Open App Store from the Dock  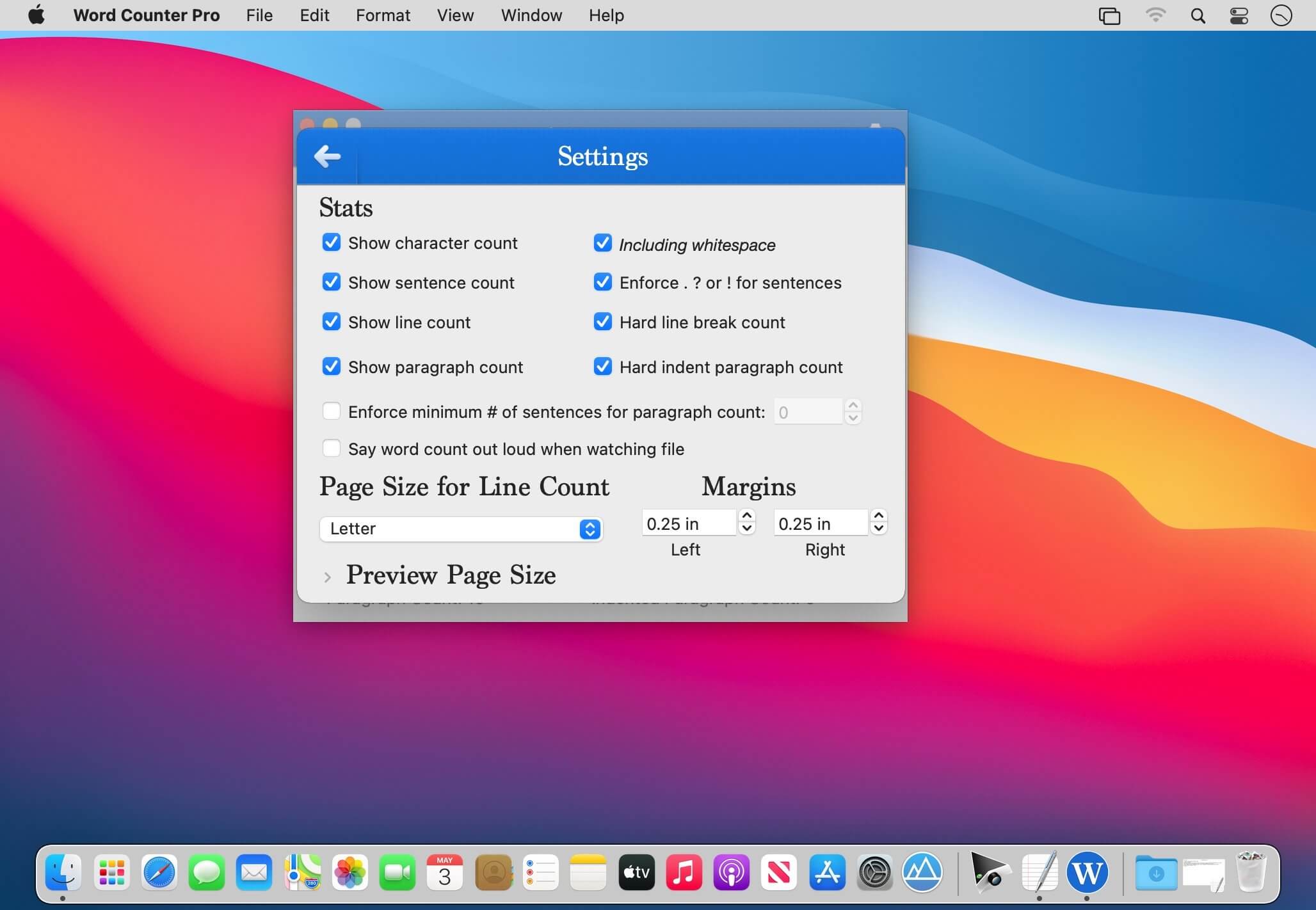click(x=827, y=872)
